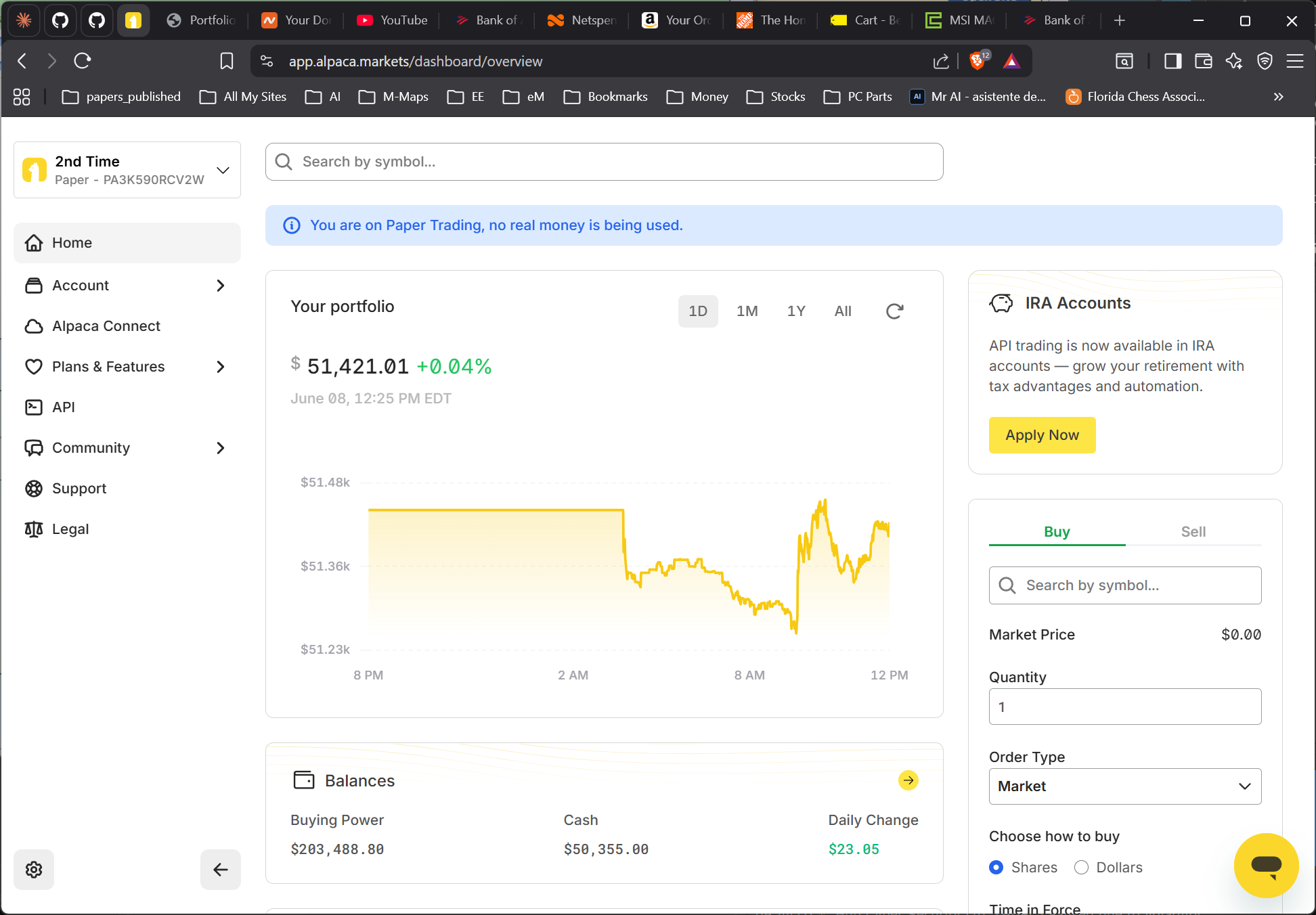Open the bookmarks apps grid icon
1316x915 pixels.
click(x=22, y=97)
